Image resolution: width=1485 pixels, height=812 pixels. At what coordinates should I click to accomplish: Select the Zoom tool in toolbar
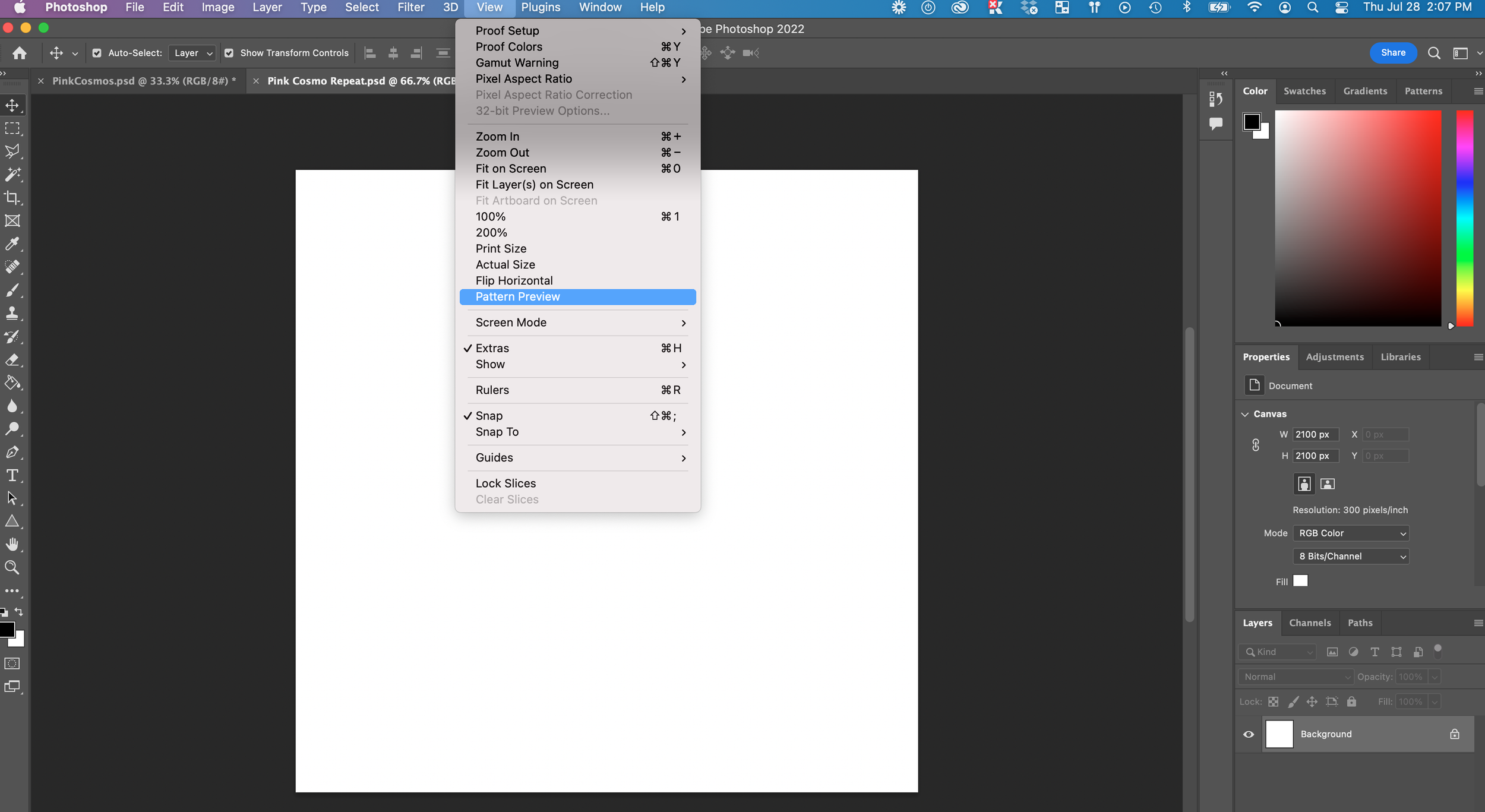(x=12, y=567)
